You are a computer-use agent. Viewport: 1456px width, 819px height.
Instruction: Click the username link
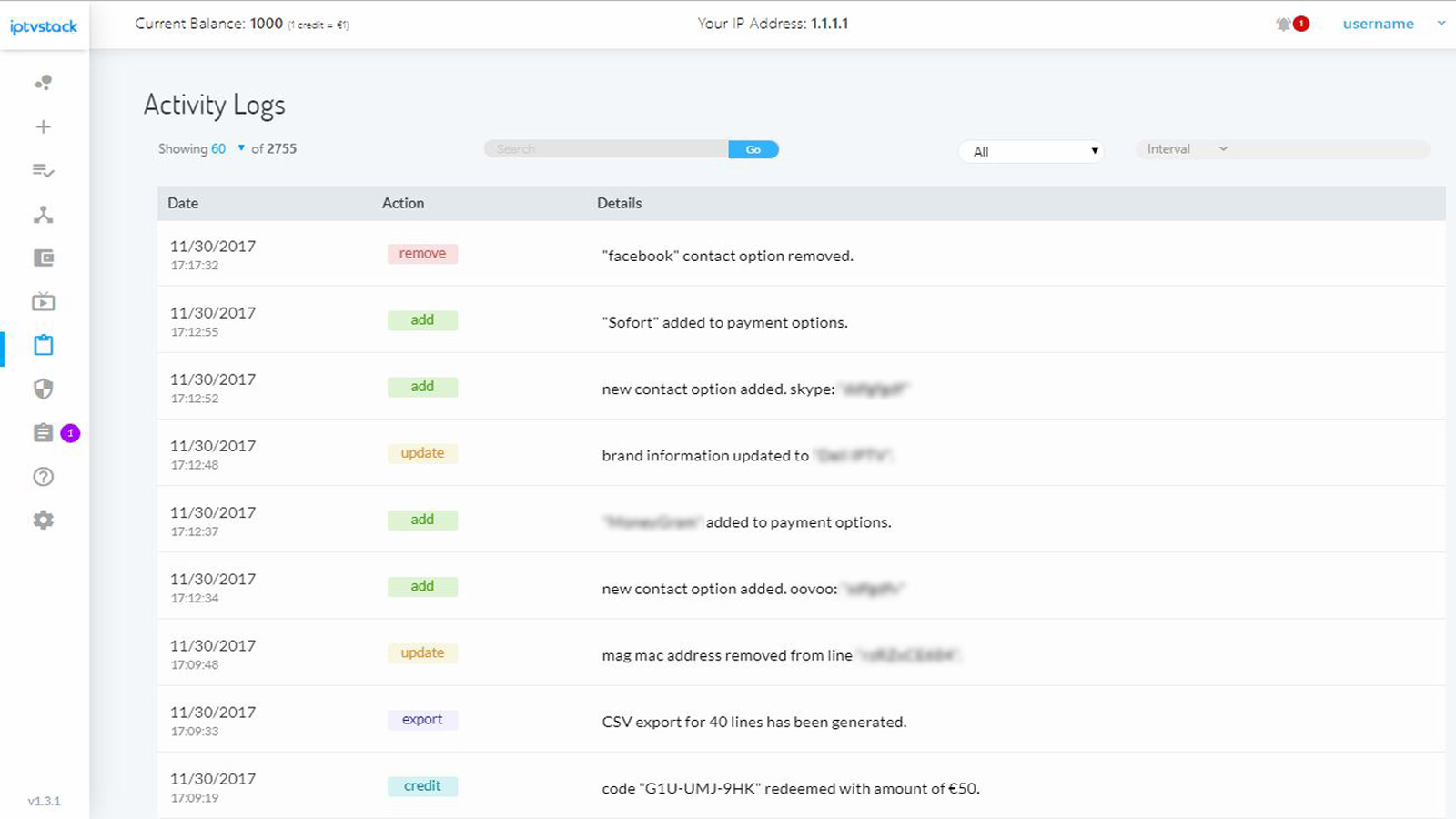point(1378,24)
